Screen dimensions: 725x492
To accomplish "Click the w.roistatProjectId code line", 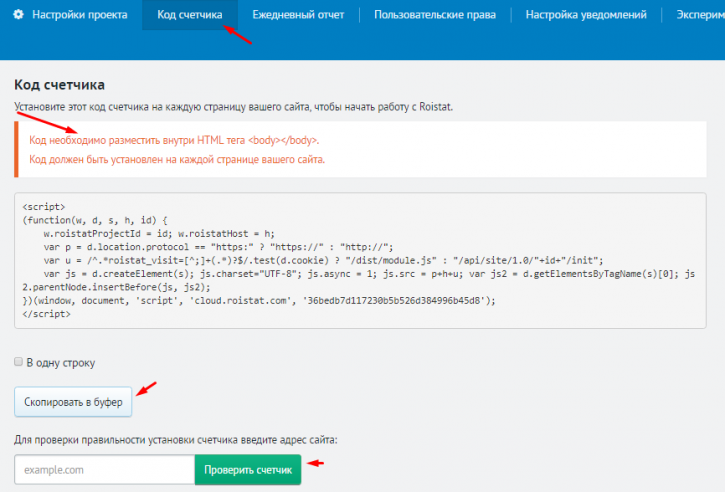I will 159,234.
